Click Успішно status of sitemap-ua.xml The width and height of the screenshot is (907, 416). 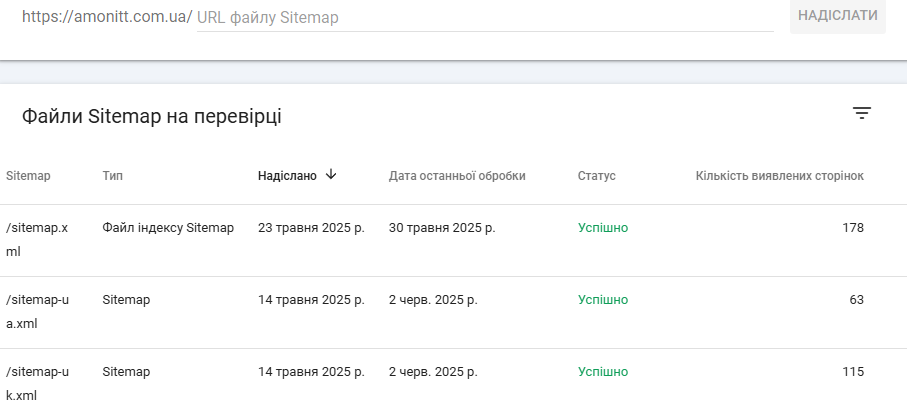click(603, 300)
